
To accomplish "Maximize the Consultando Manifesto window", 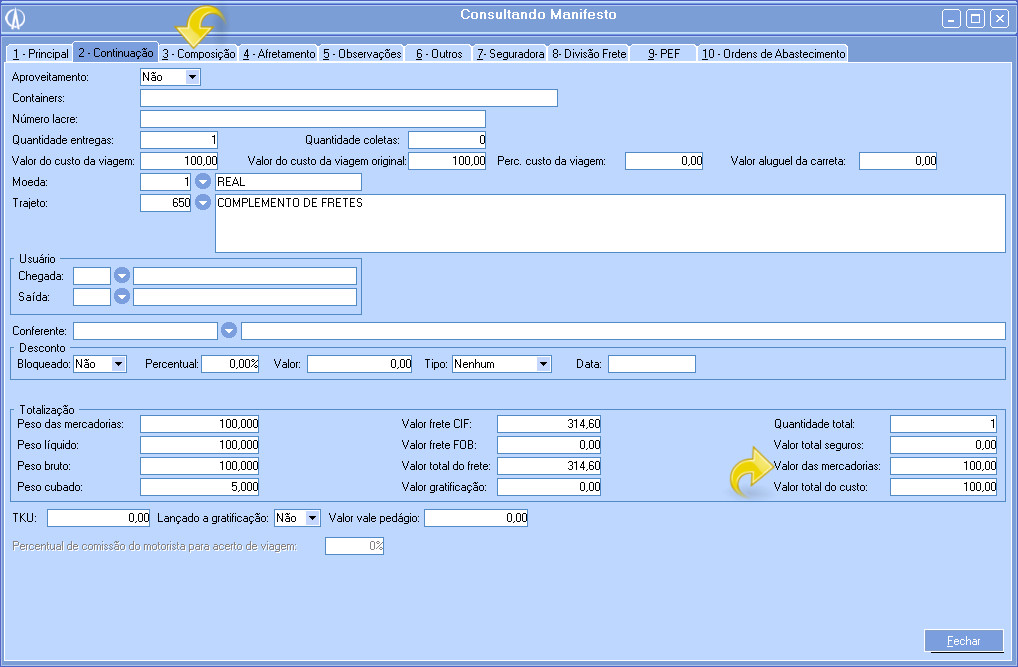I will 975,18.
